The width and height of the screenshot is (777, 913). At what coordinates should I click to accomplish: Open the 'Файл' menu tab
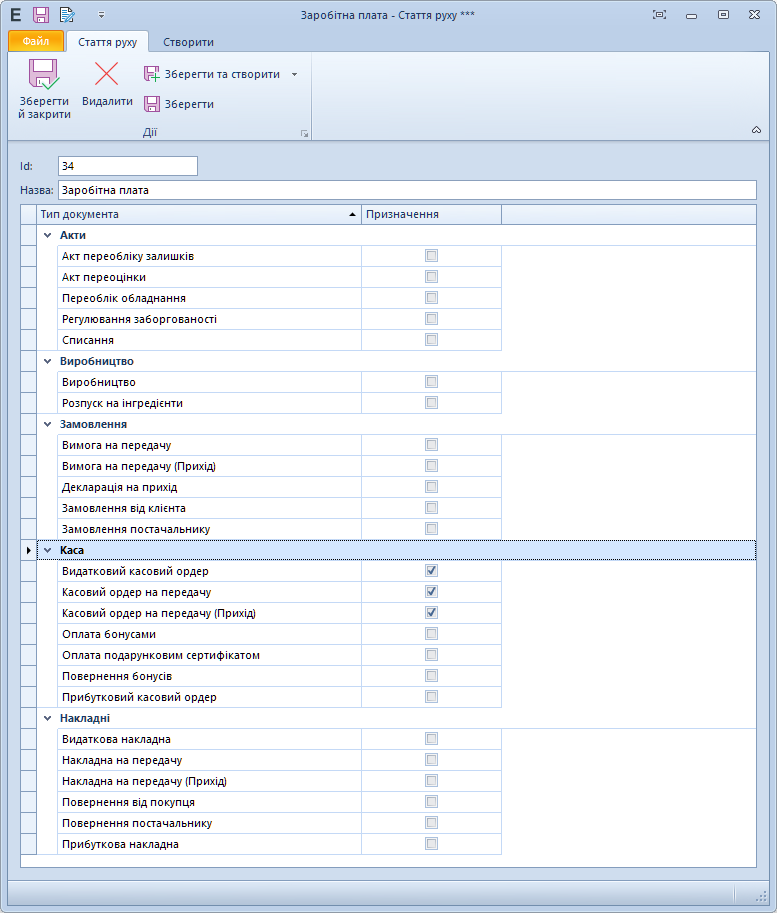coord(36,41)
